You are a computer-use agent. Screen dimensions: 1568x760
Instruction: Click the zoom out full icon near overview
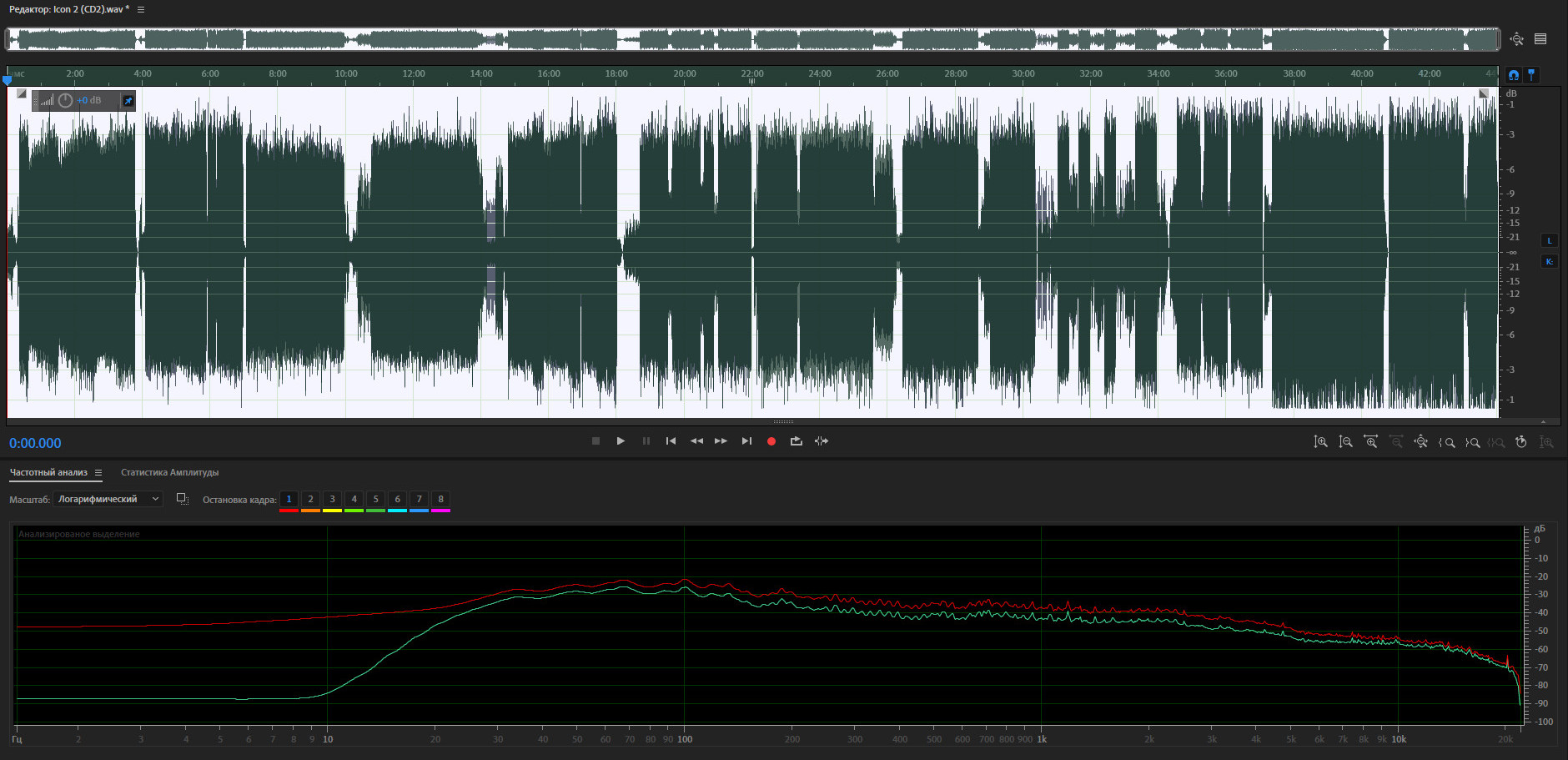coord(1516,39)
